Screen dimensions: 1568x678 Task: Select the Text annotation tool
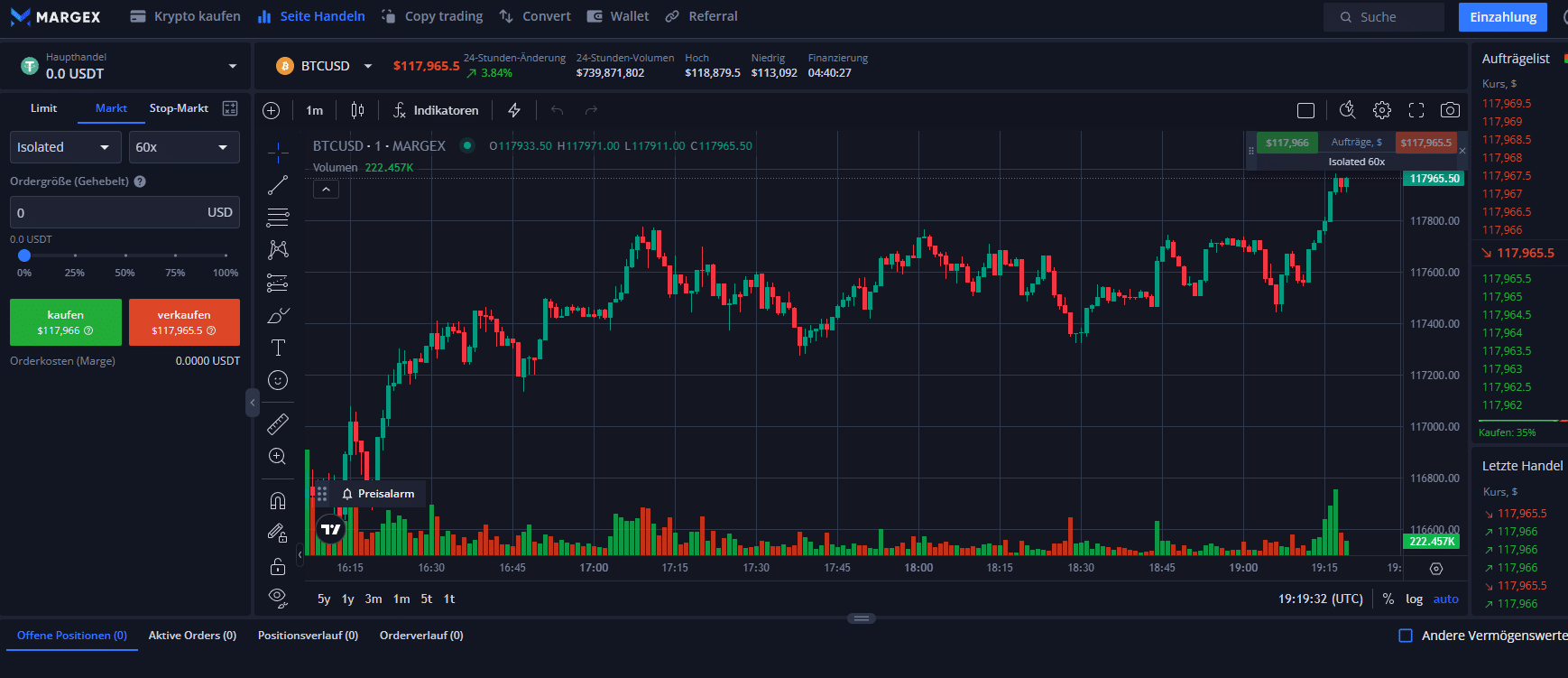[x=278, y=348]
